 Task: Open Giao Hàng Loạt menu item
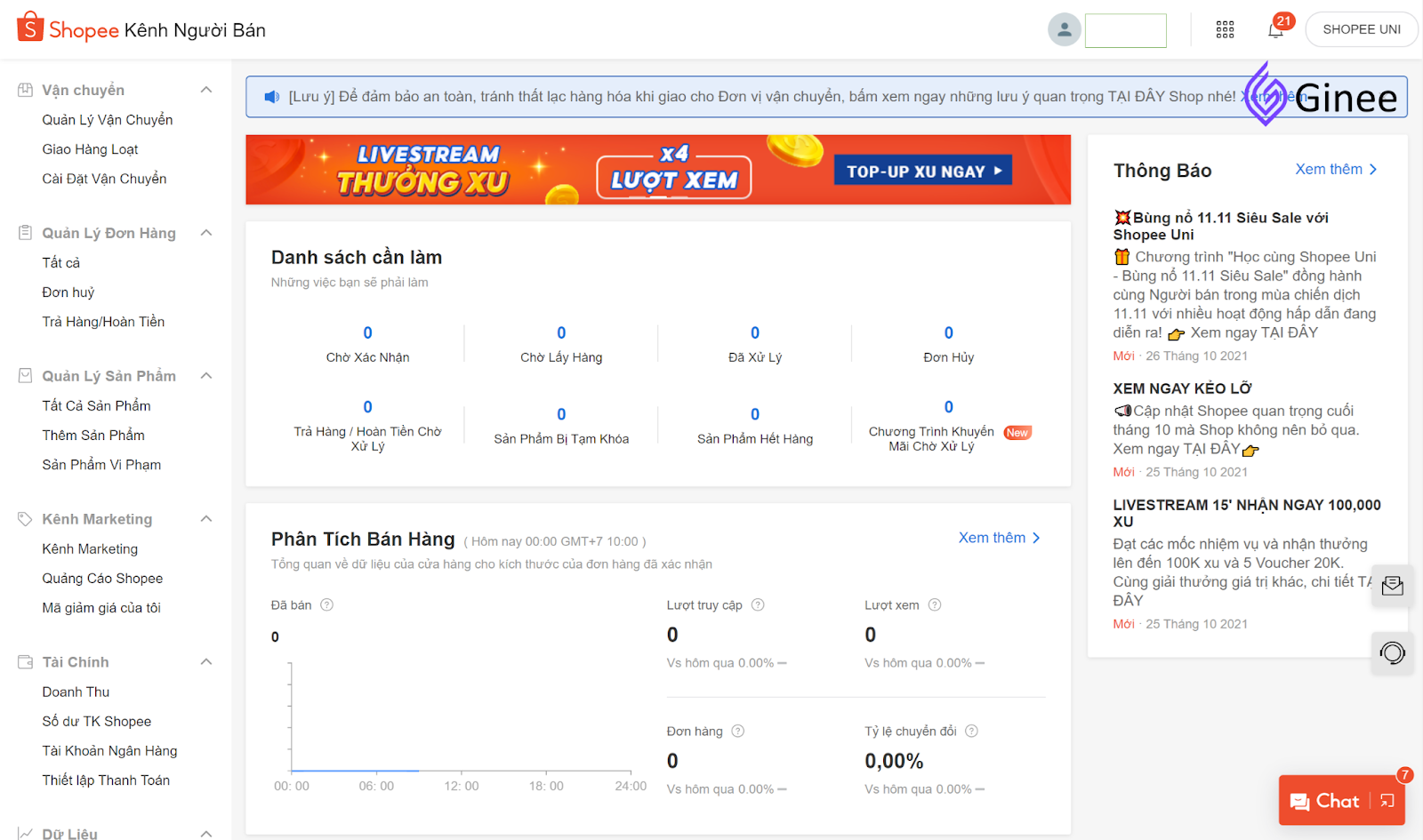(x=90, y=149)
